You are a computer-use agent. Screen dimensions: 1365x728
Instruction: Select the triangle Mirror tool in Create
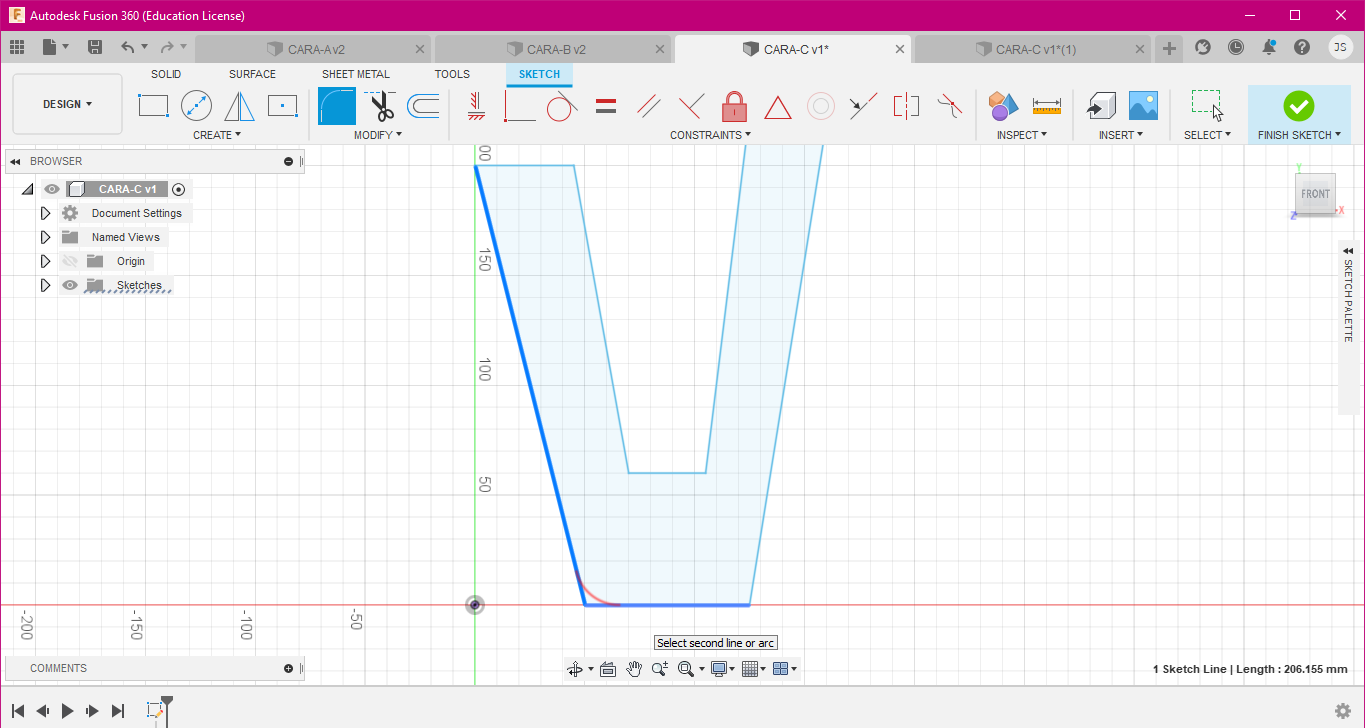point(239,105)
